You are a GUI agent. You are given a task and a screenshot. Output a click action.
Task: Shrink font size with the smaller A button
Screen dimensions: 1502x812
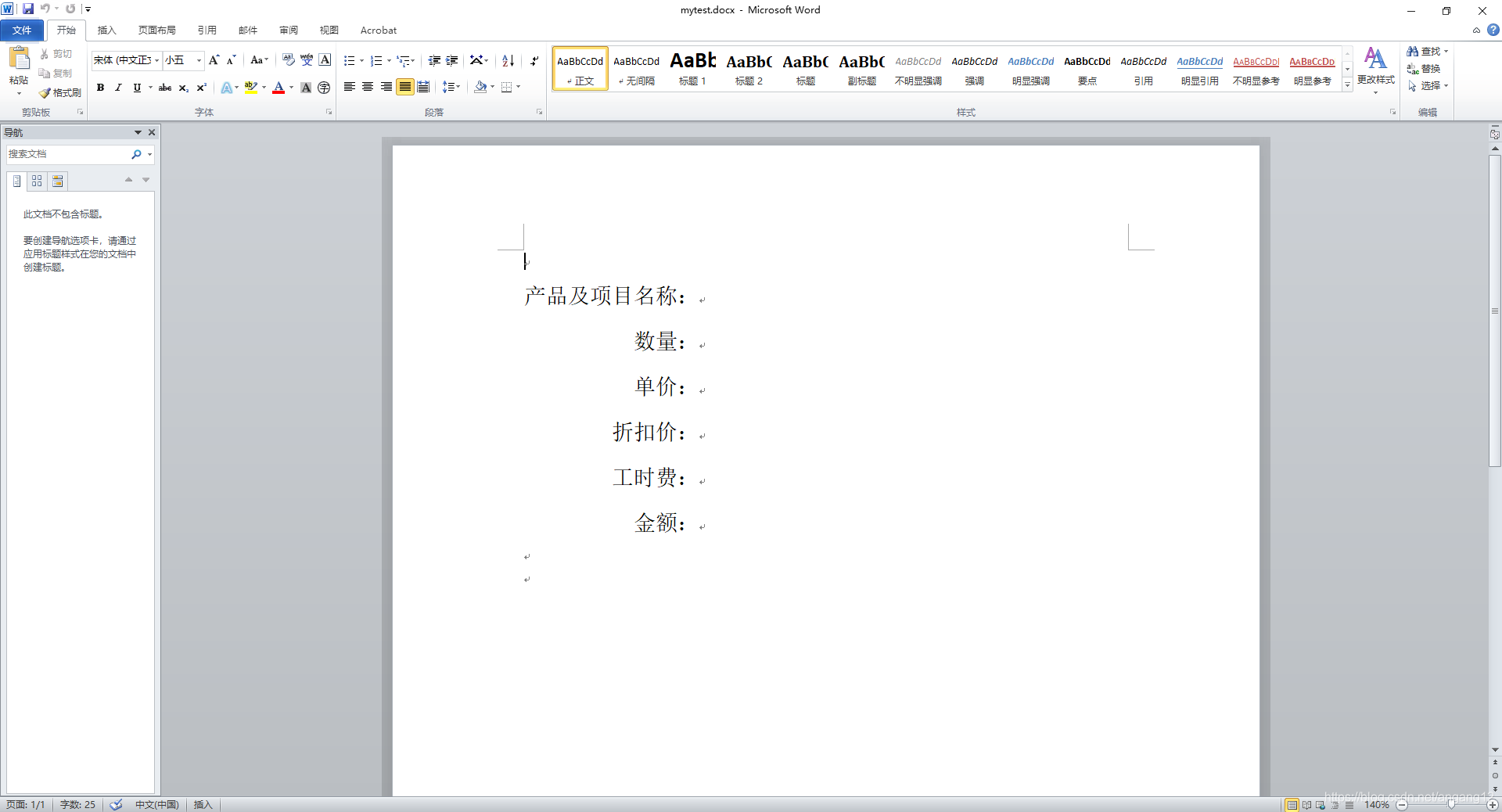231,60
